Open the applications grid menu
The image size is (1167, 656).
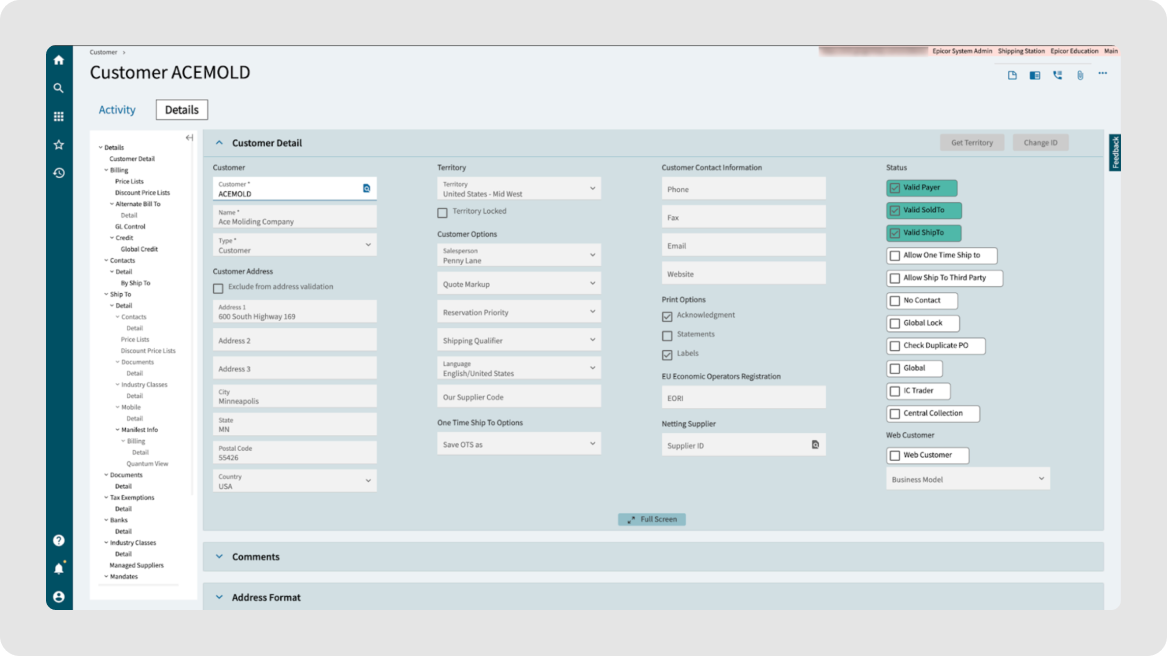click(x=59, y=116)
